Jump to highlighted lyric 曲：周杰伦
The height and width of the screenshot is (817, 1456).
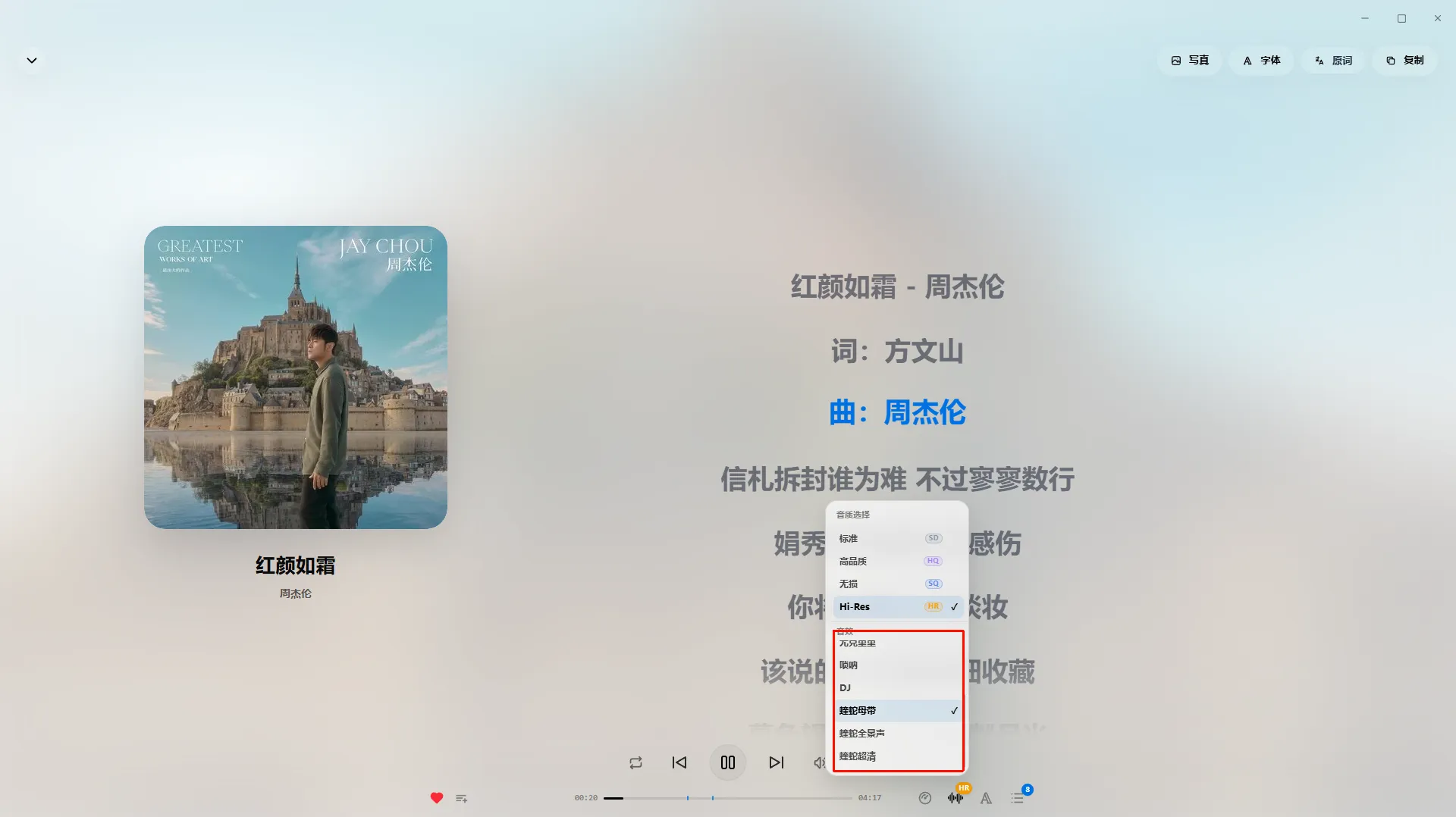point(897,413)
